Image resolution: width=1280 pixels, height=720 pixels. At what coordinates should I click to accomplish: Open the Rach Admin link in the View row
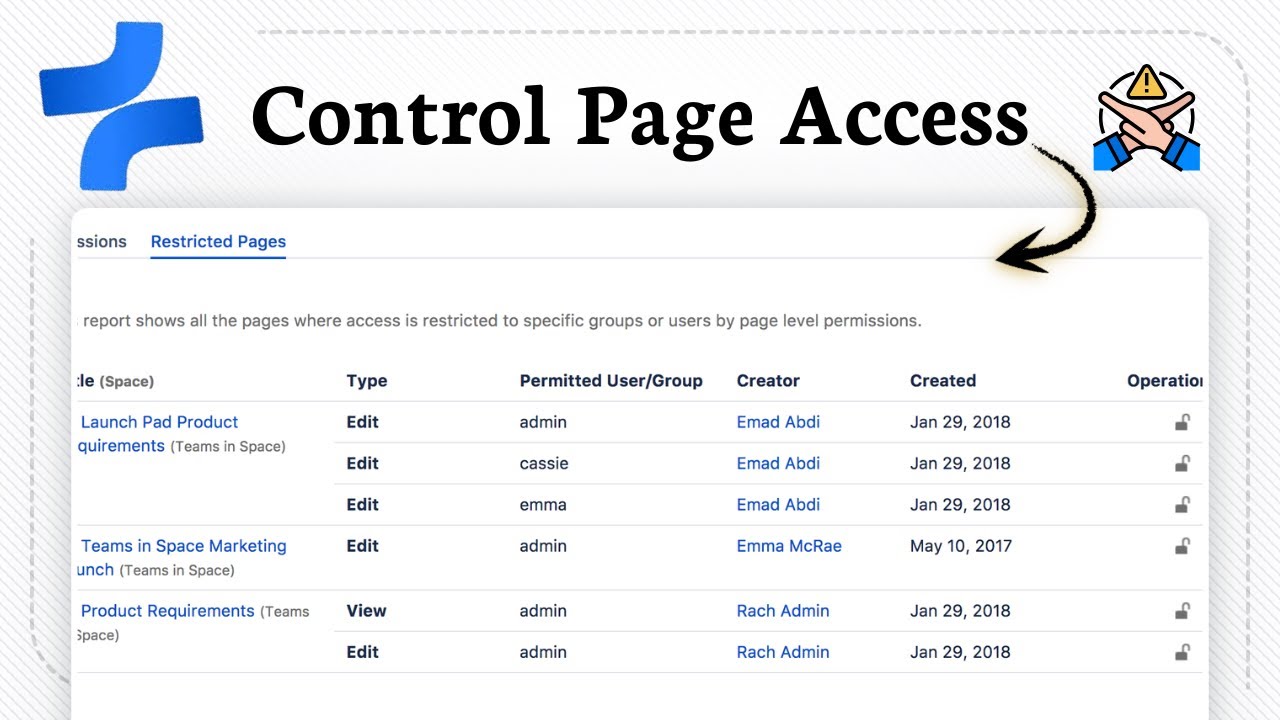click(783, 611)
